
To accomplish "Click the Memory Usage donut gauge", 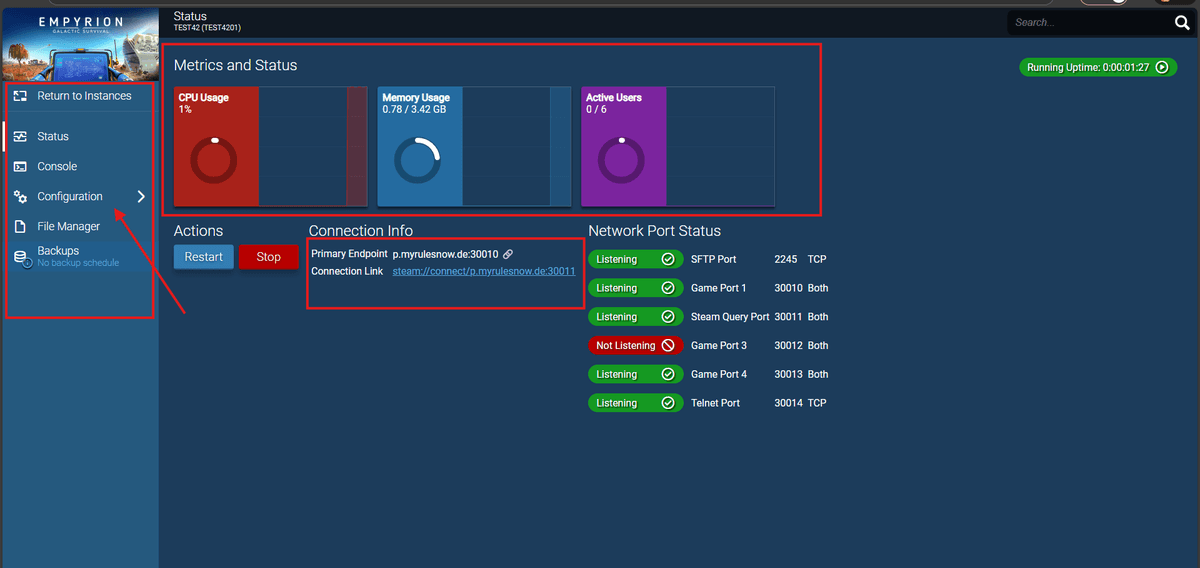I will click(x=417, y=161).
